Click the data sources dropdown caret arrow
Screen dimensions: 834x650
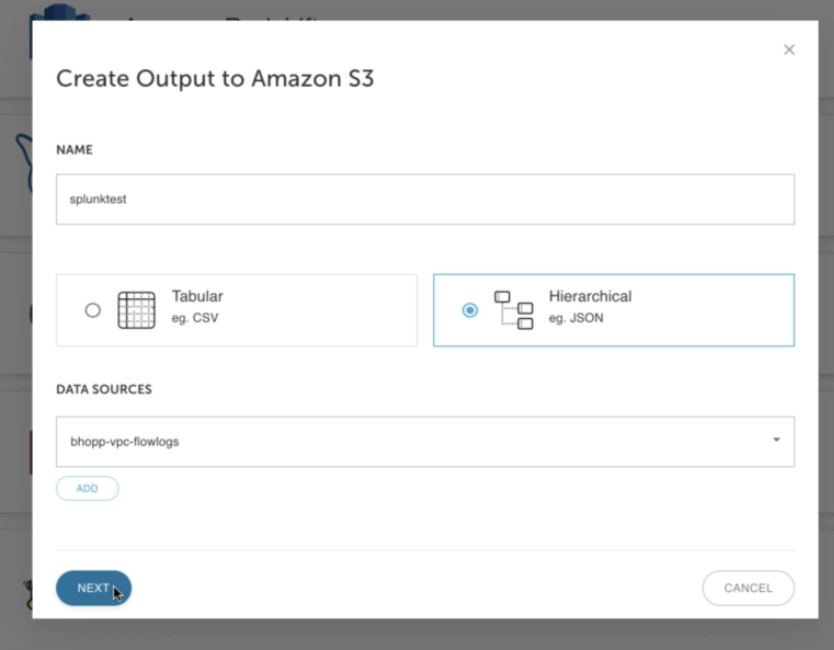(776, 440)
